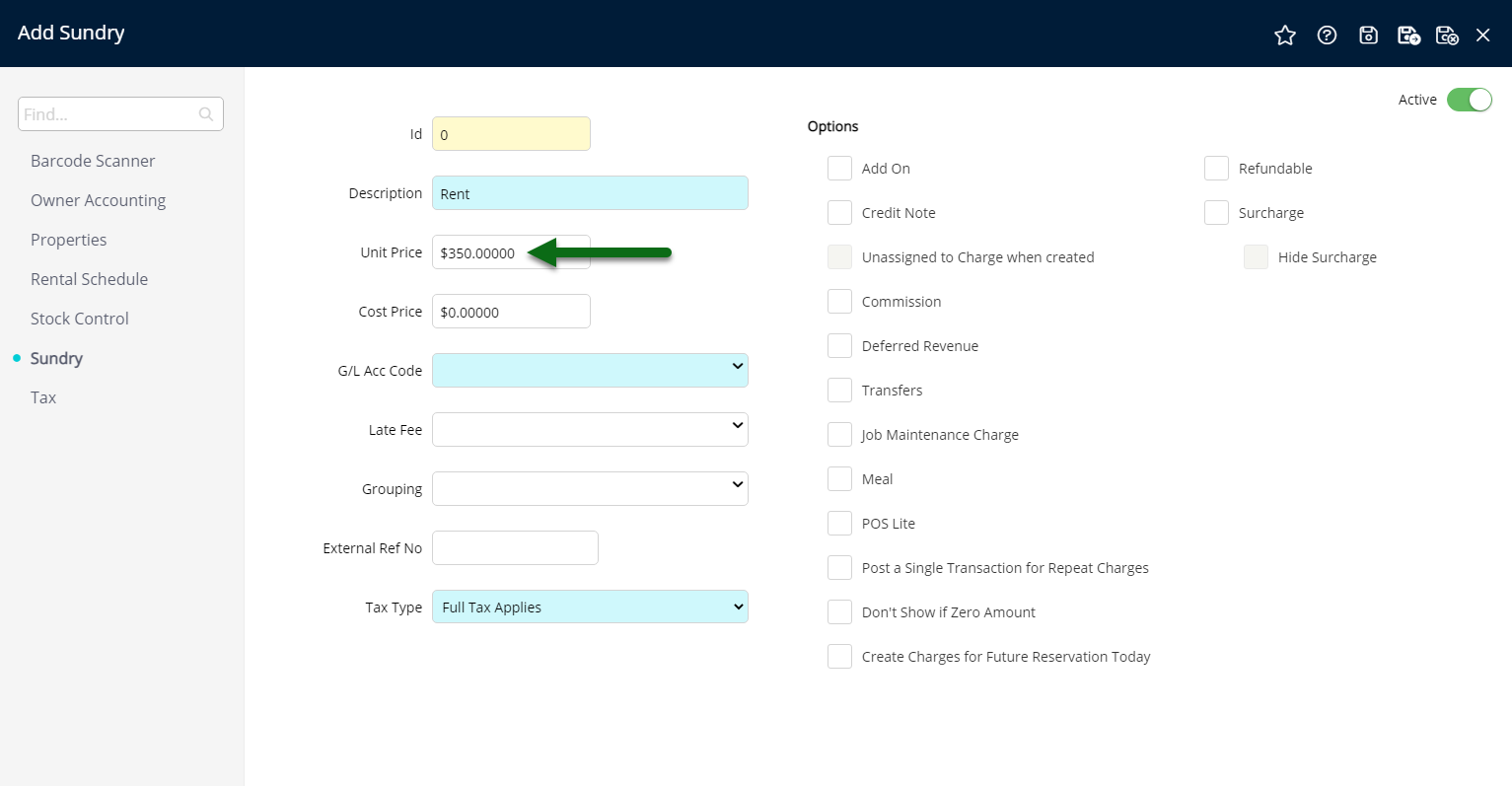The image size is (1512, 786).
Task: Click the Save and exit icon
Action: [x=1447, y=36]
